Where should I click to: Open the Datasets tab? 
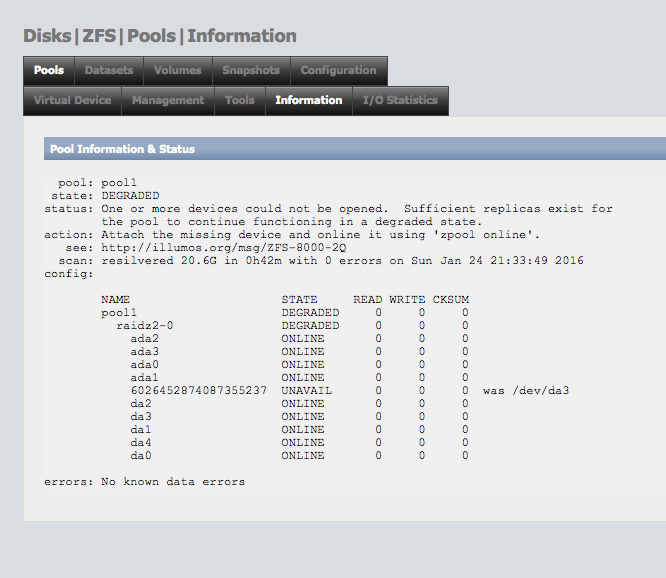[109, 70]
